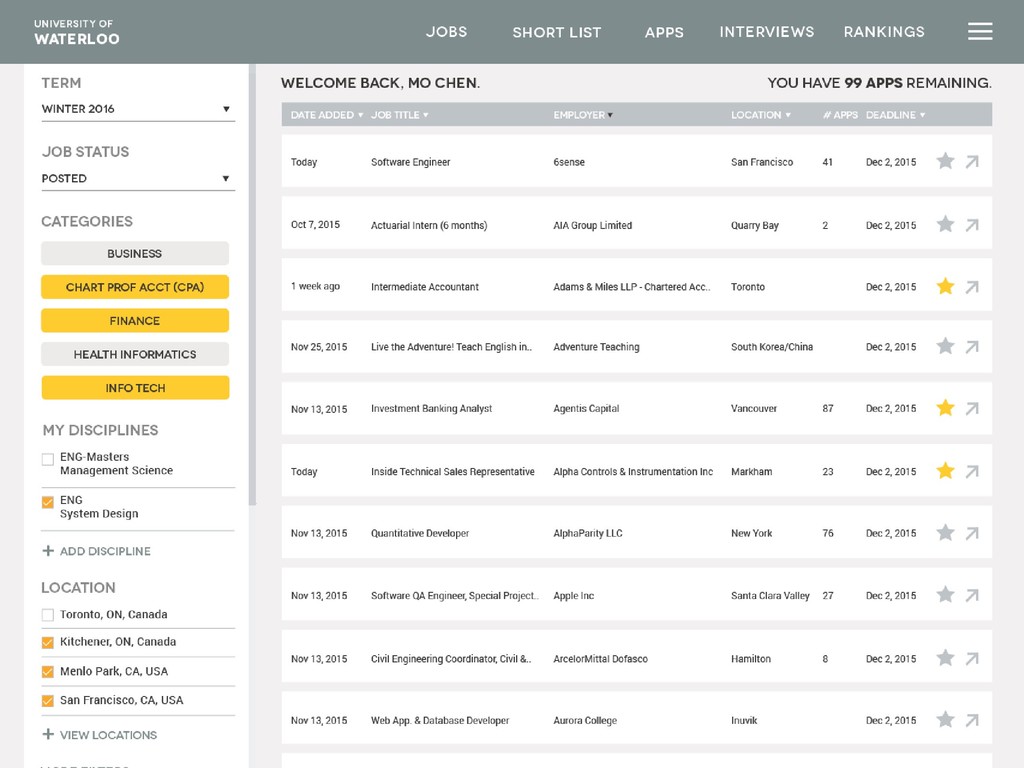Viewport: 1024px width, 768px height.
Task: Uncheck Kitchener, ON, Canada location
Action: coord(48,643)
